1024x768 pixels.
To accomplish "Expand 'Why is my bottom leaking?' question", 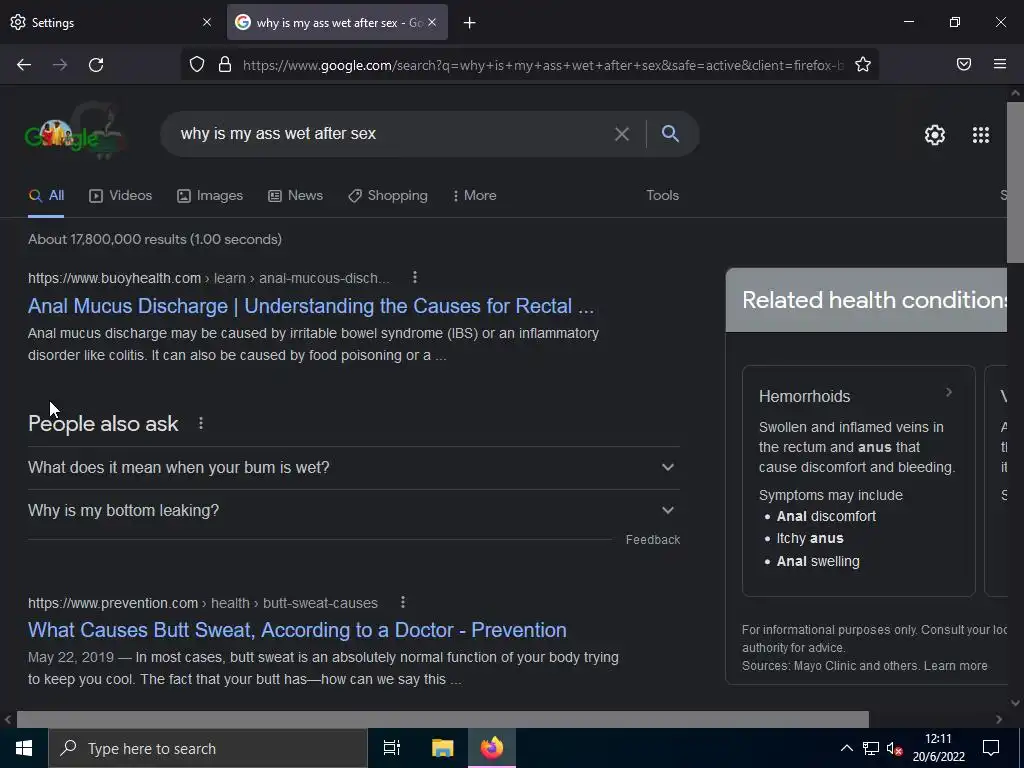I will coord(354,511).
